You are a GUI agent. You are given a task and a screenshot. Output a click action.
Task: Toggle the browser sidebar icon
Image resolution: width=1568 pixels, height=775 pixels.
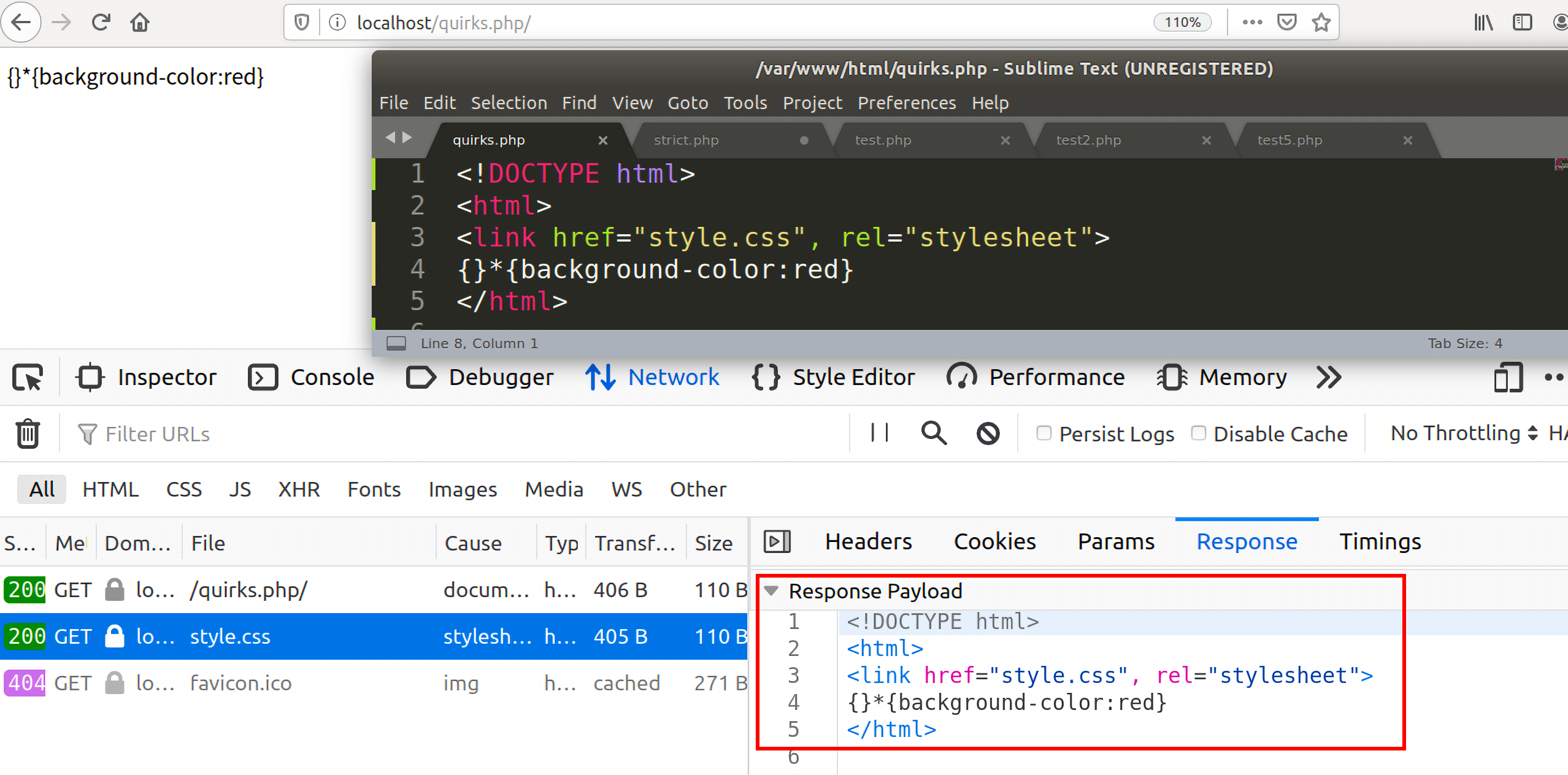pyautogui.click(x=1522, y=23)
